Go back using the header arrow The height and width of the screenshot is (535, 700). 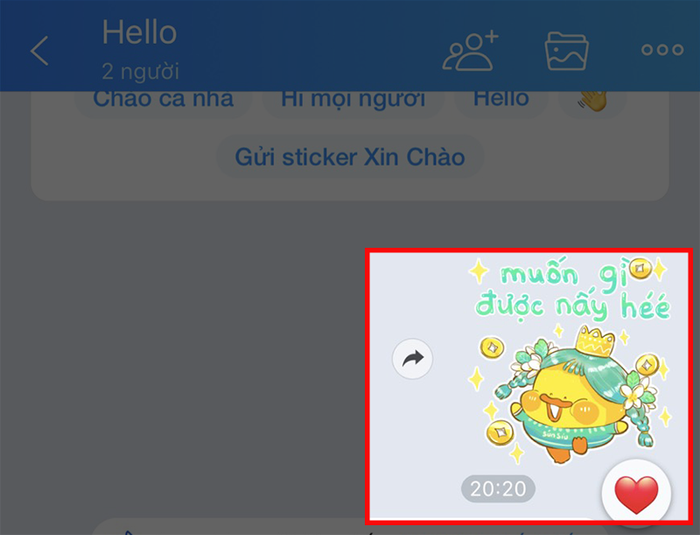39,51
